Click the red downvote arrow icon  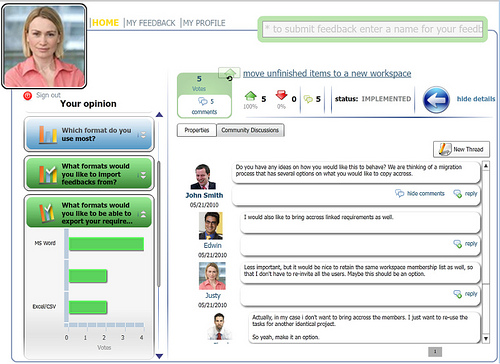[x=281, y=95]
